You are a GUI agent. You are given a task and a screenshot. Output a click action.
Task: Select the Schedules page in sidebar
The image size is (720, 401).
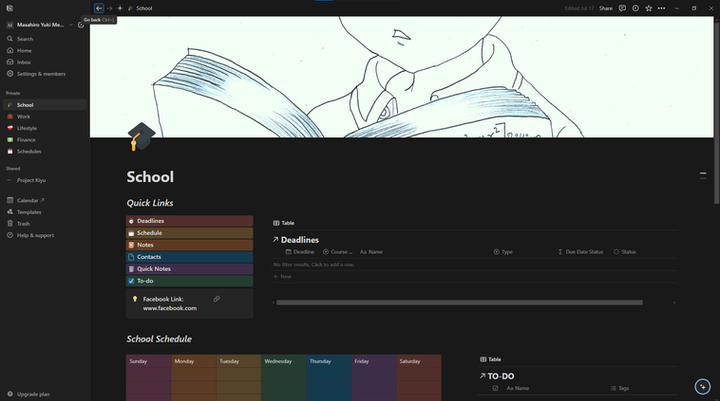point(44,151)
